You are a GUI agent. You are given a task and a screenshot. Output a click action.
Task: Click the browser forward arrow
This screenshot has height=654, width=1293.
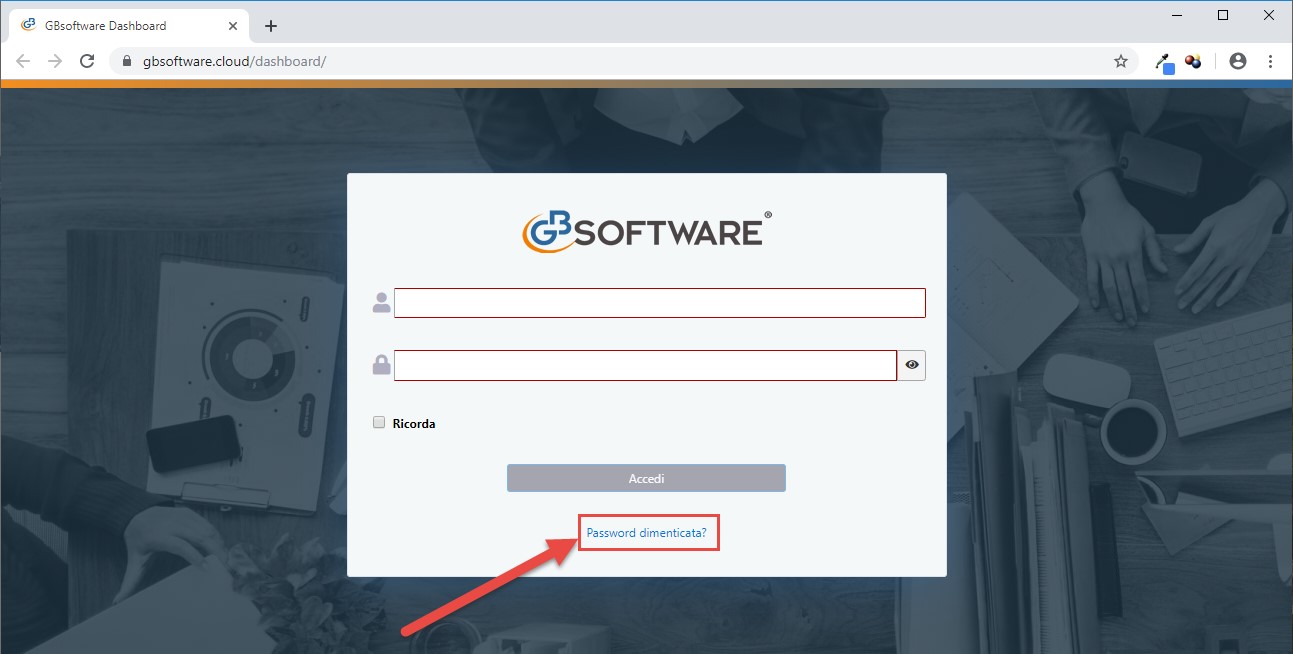tap(55, 61)
